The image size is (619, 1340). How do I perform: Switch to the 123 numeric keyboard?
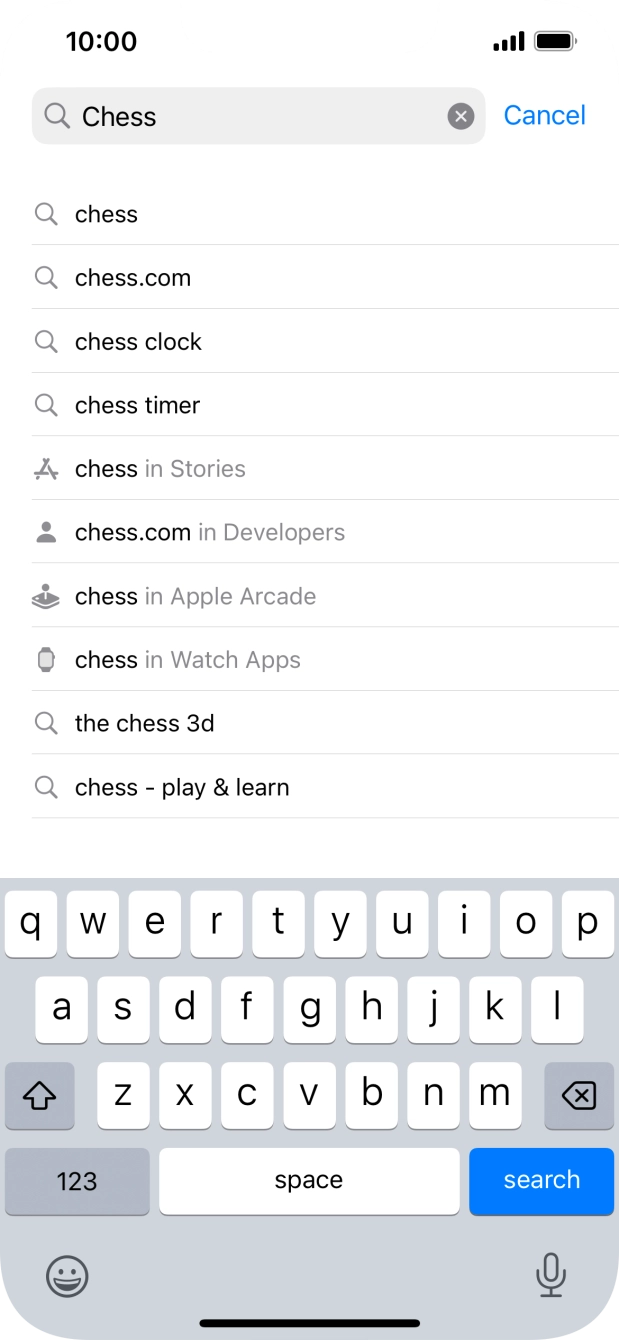pyautogui.click(x=77, y=1181)
